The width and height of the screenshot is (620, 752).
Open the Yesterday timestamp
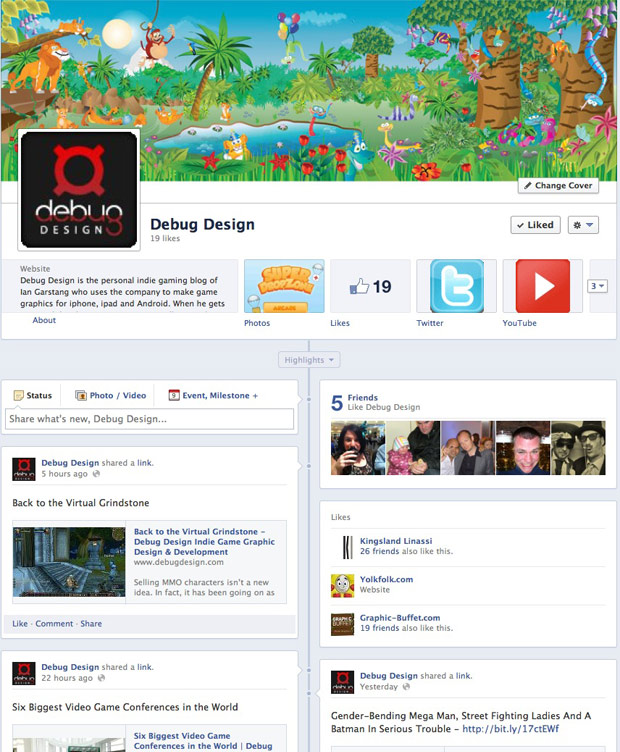click(379, 687)
